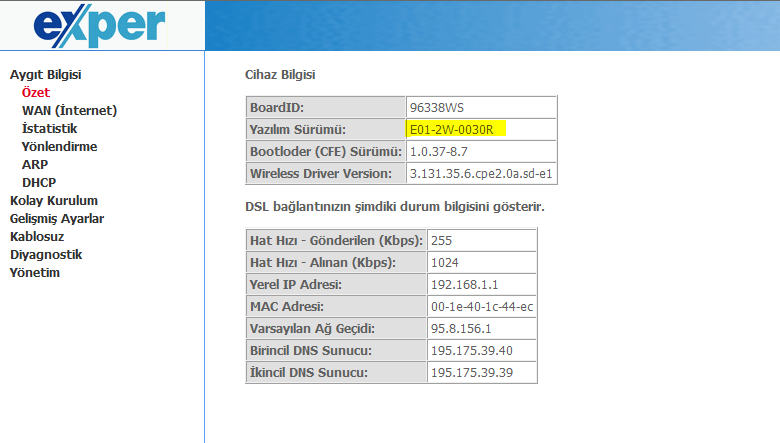
Task: Open the Kablosuz settings
Action: 37,237
